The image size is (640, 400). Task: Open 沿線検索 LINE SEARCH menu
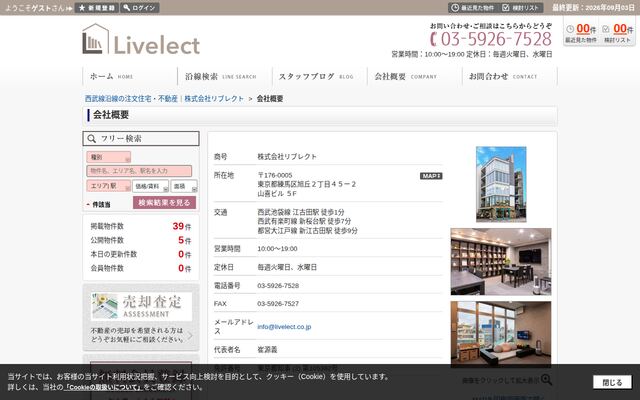pos(225,76)
